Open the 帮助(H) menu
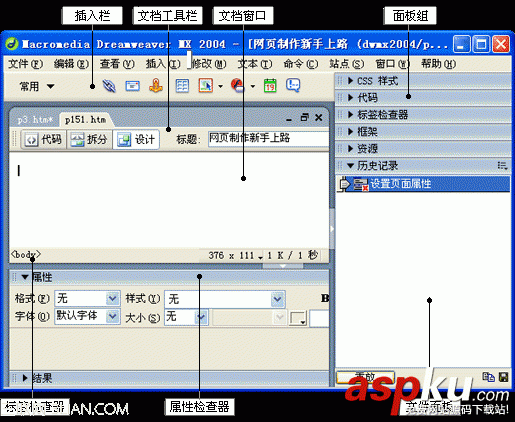This screenshot has width=515, height=422. [x=439, y=64]
